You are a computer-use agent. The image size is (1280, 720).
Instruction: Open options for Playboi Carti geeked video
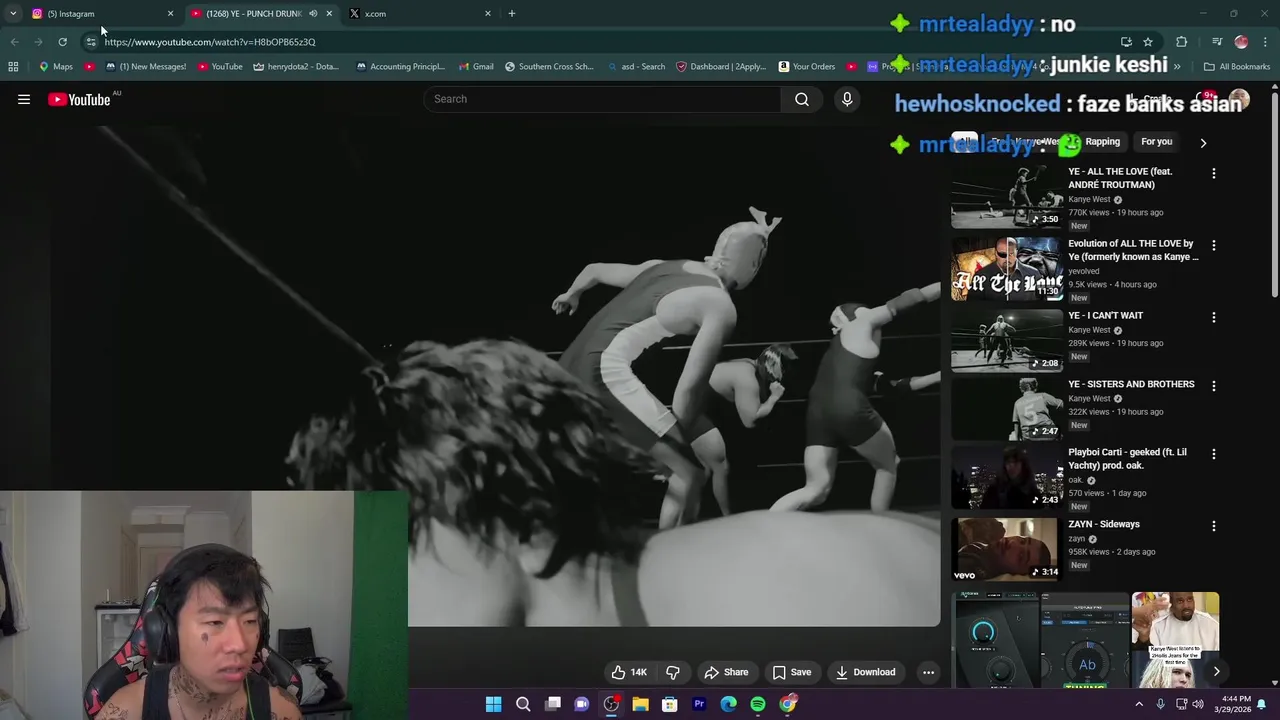pos(1214,454)
